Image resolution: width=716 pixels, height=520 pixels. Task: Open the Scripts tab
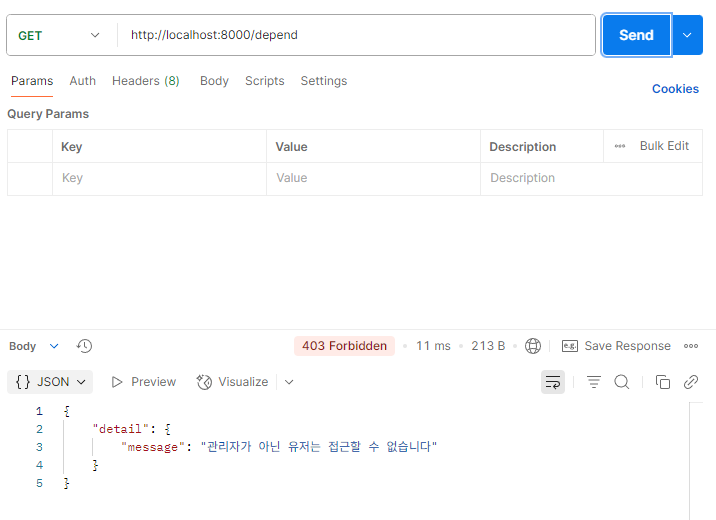(x=265, y=81)
